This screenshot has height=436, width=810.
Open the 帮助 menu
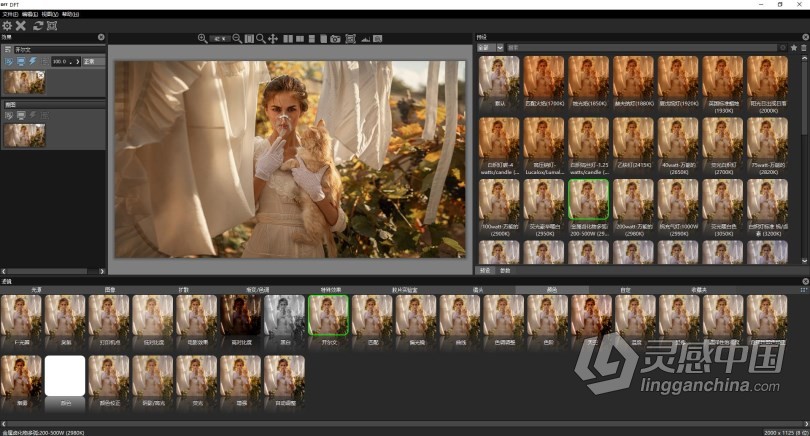point(70,14)
